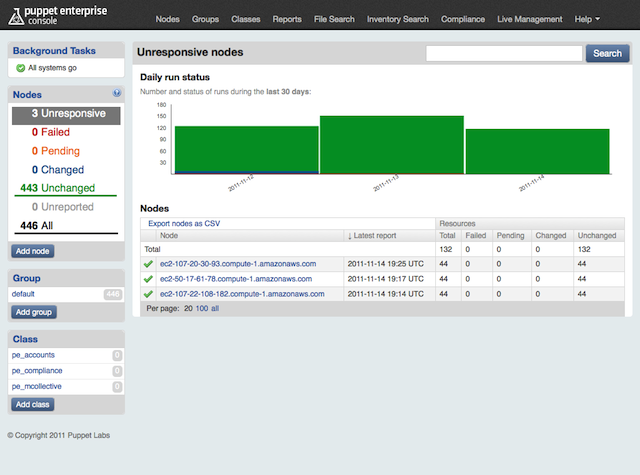Open the Compliance menu item
640x475 pixels.
[x=464, y=19]
